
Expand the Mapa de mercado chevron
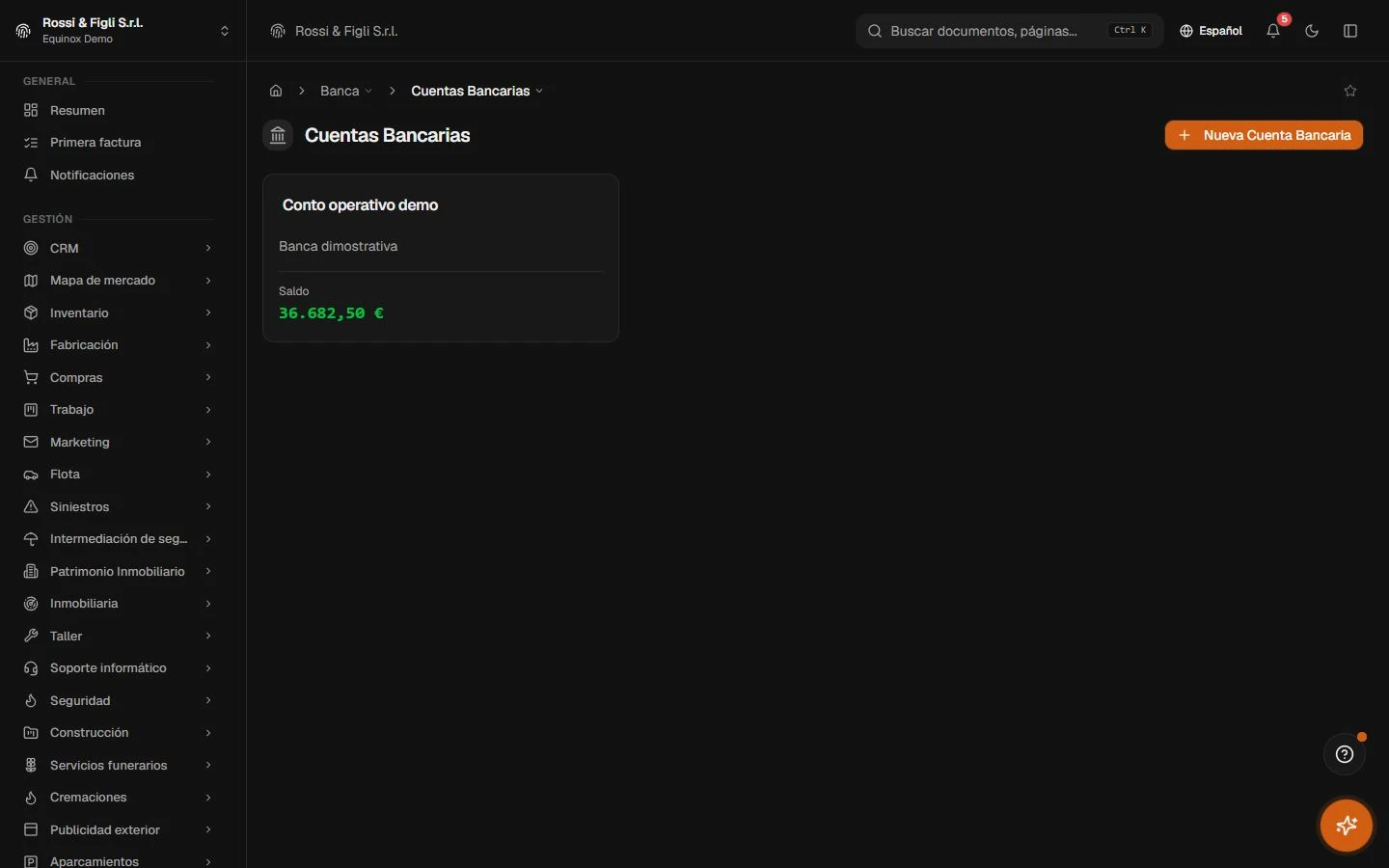click(208, 281)
